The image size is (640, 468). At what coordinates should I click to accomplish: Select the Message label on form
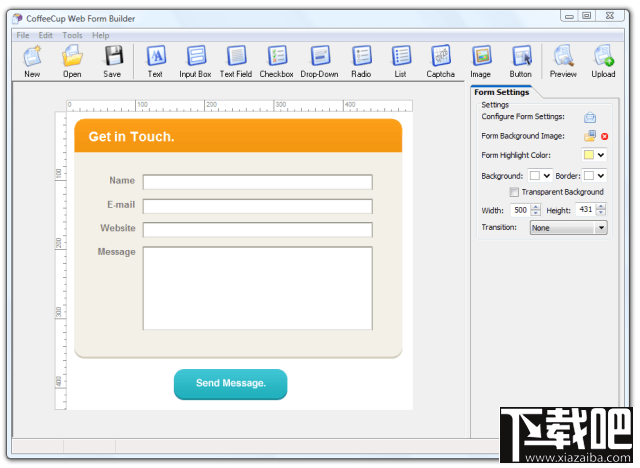(116, 252)
